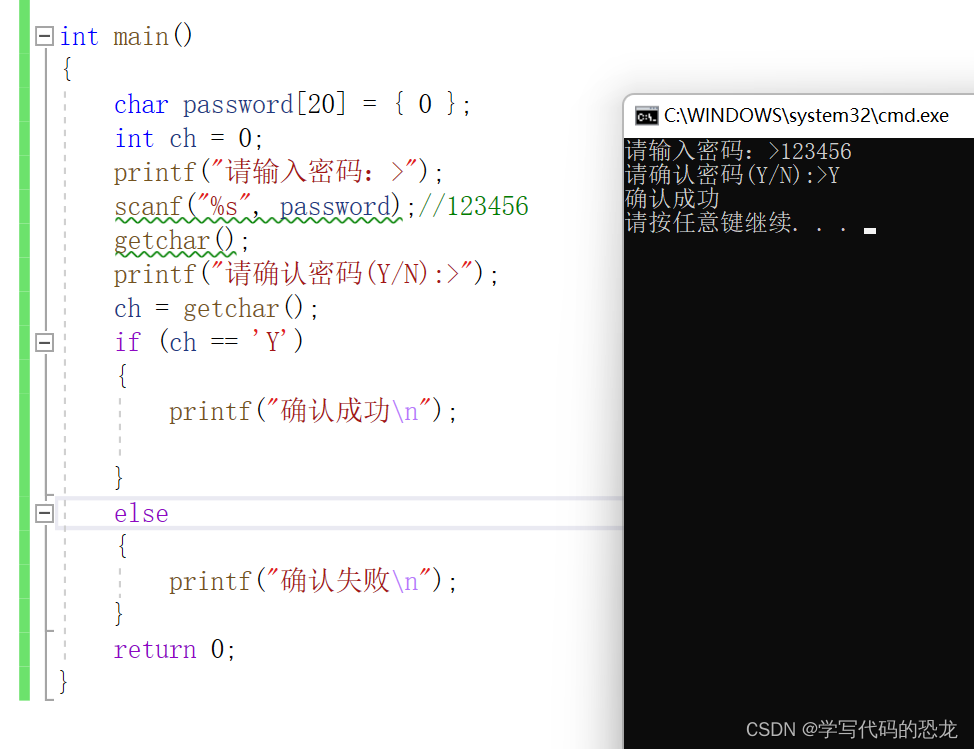
Task: Click the line 'char password[20] = { 0 };'
Action: [292, 104]
